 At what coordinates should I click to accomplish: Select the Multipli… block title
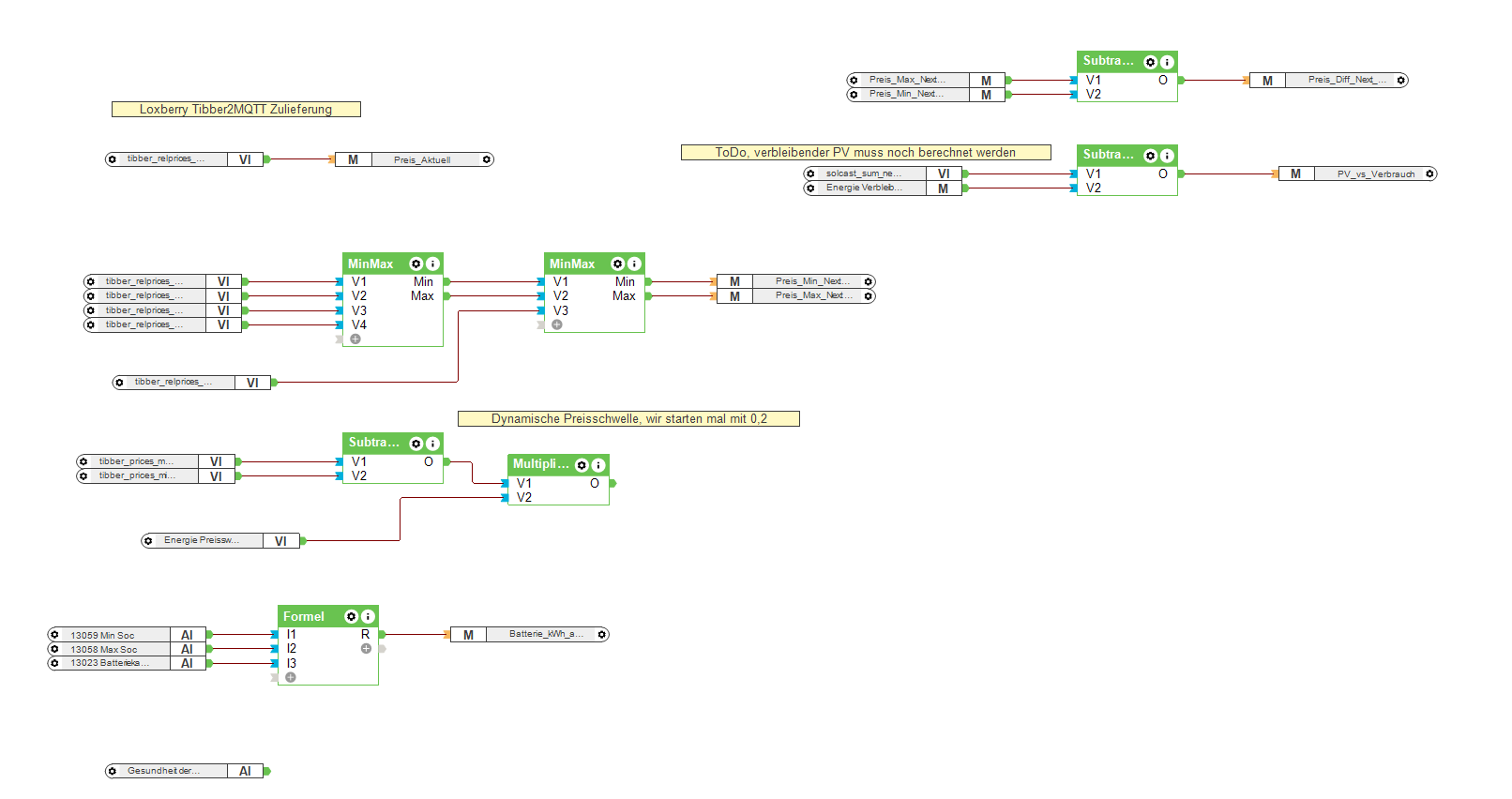point(541,465)
